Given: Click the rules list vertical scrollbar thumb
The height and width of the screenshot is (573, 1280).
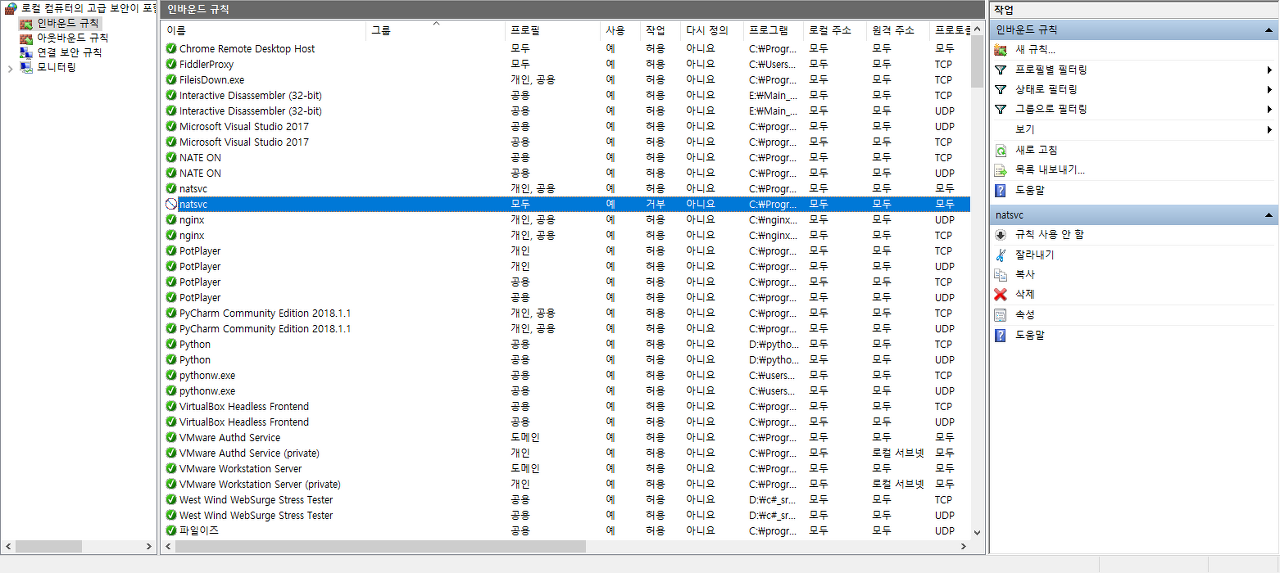Looking at the screenshot, I should 977,62.
